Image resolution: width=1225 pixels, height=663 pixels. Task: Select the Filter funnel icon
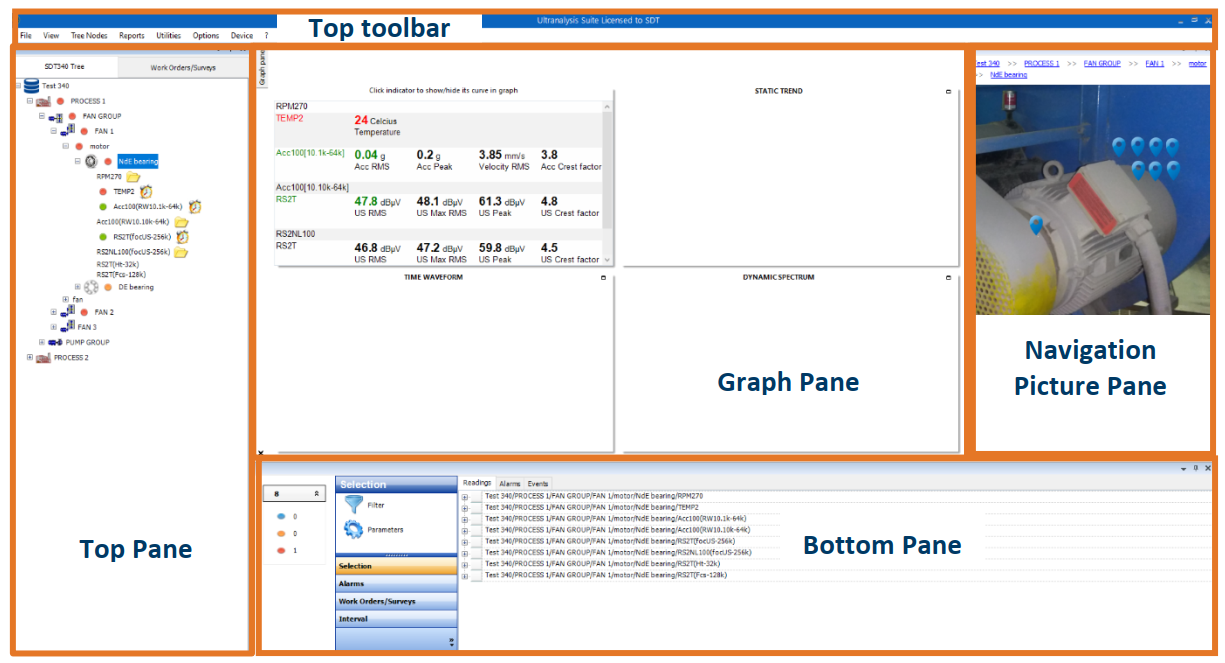(353, 504)
